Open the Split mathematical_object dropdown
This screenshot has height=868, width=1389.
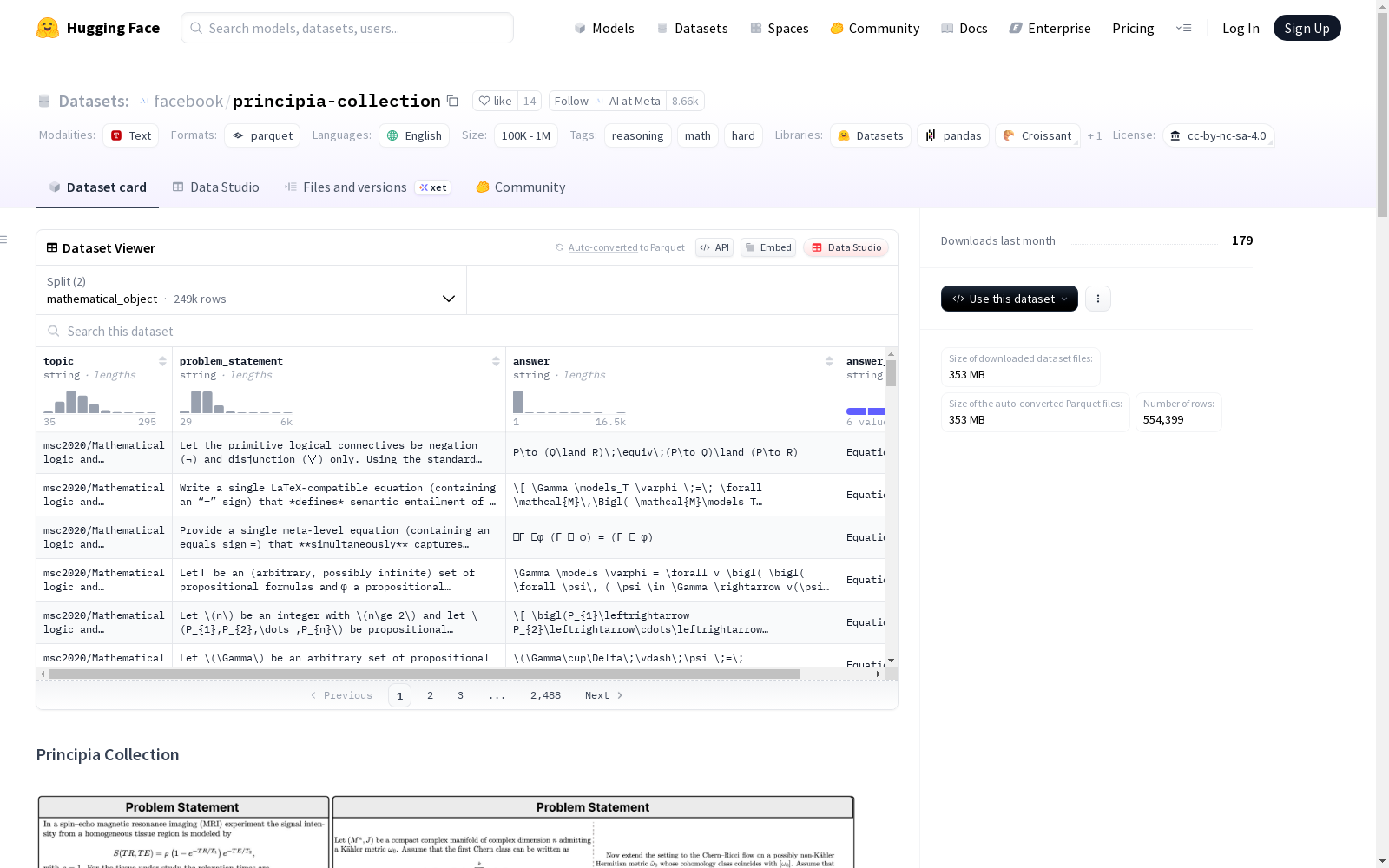coord(252,290)
